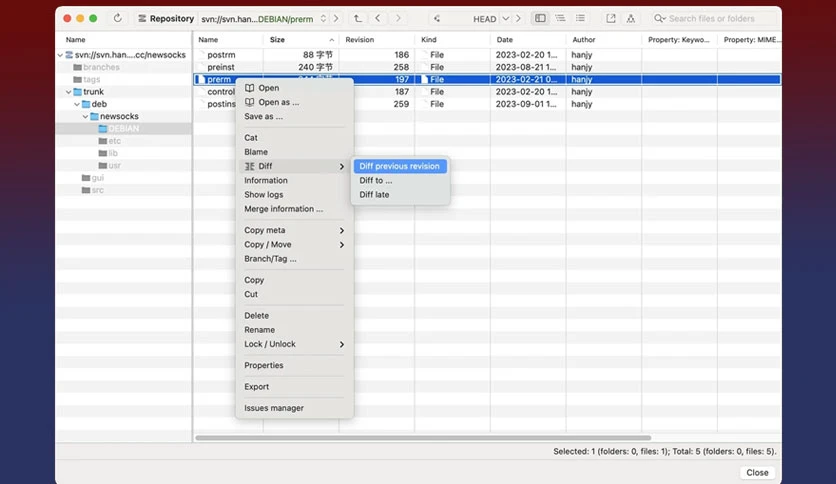Click the Repository label icon in toolbar
Image resolution: width=836 pixels, height=484 pixels.
tap(142, 19)
